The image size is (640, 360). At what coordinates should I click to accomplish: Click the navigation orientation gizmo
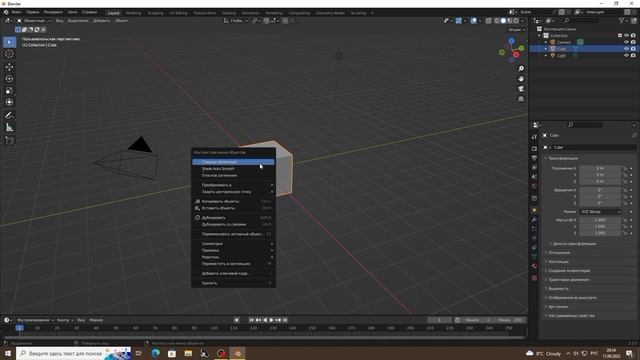pyautogui.click(x=511, y=50)
